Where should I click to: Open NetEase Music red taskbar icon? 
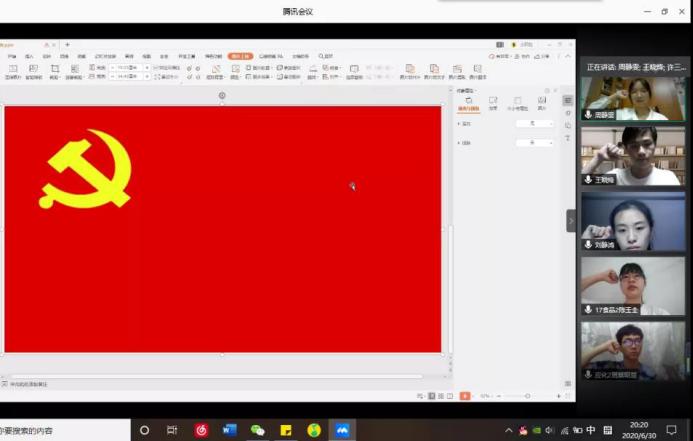point(201,430)
